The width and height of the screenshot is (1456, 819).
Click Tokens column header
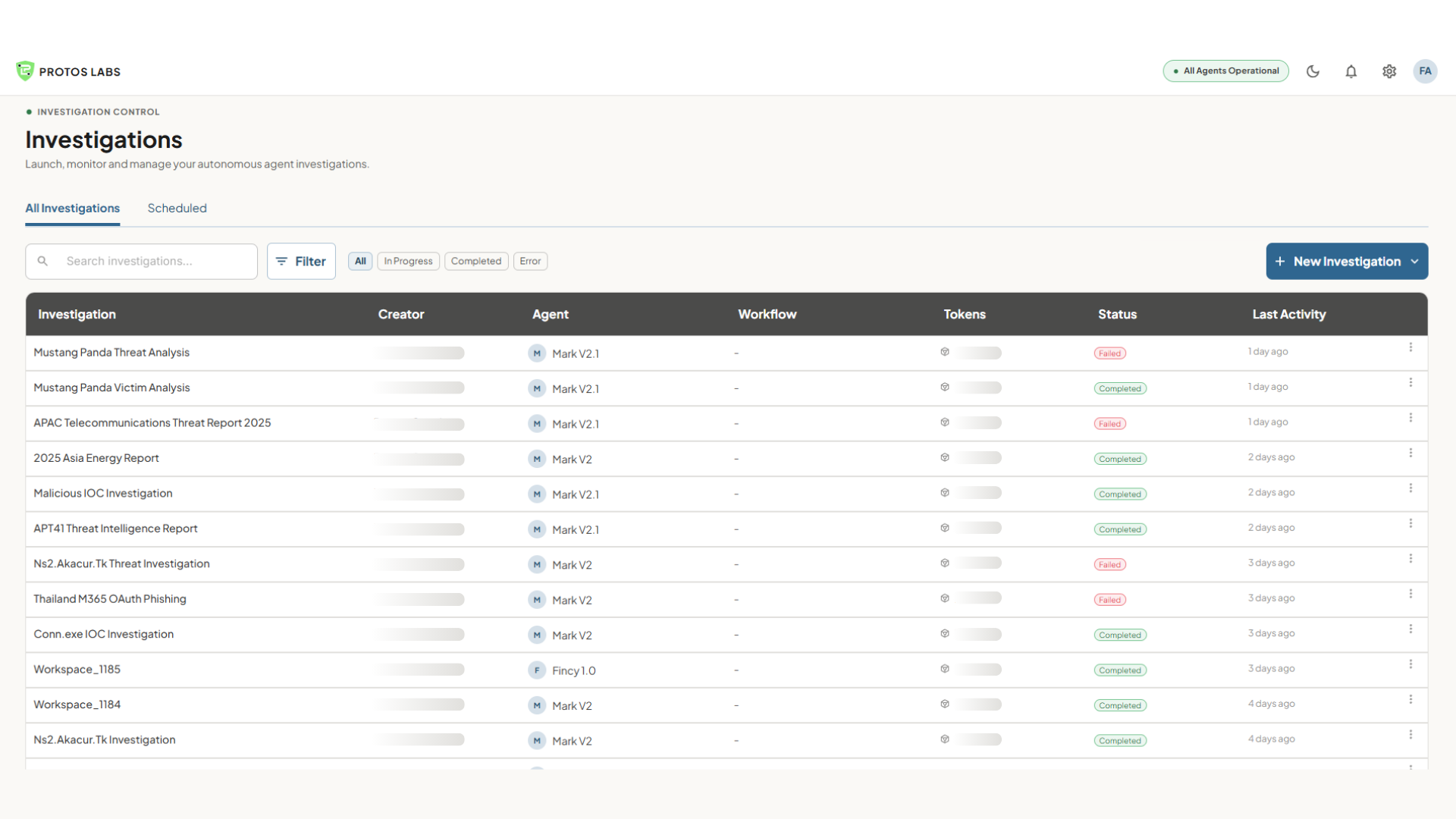965,314
